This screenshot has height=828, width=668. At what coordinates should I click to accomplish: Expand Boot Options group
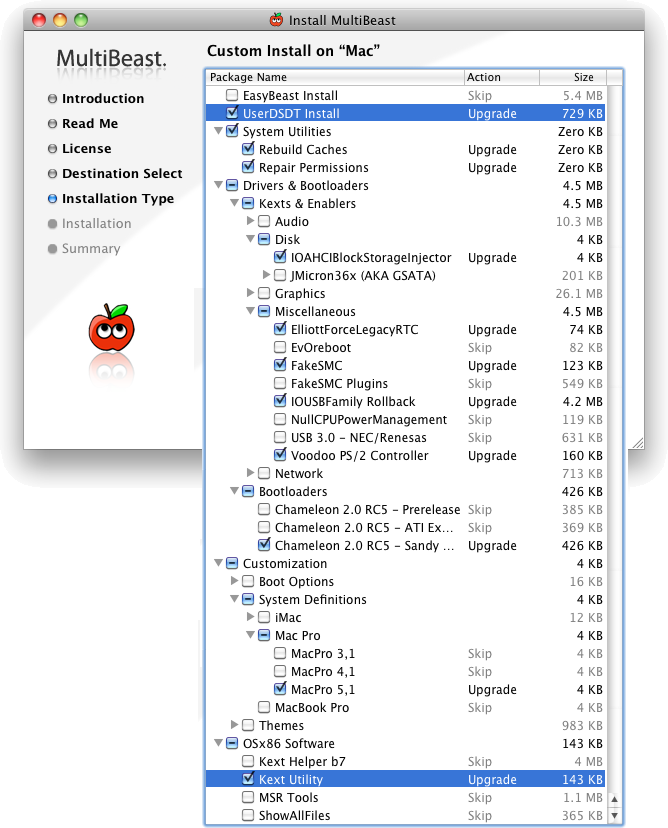[234, 581]
